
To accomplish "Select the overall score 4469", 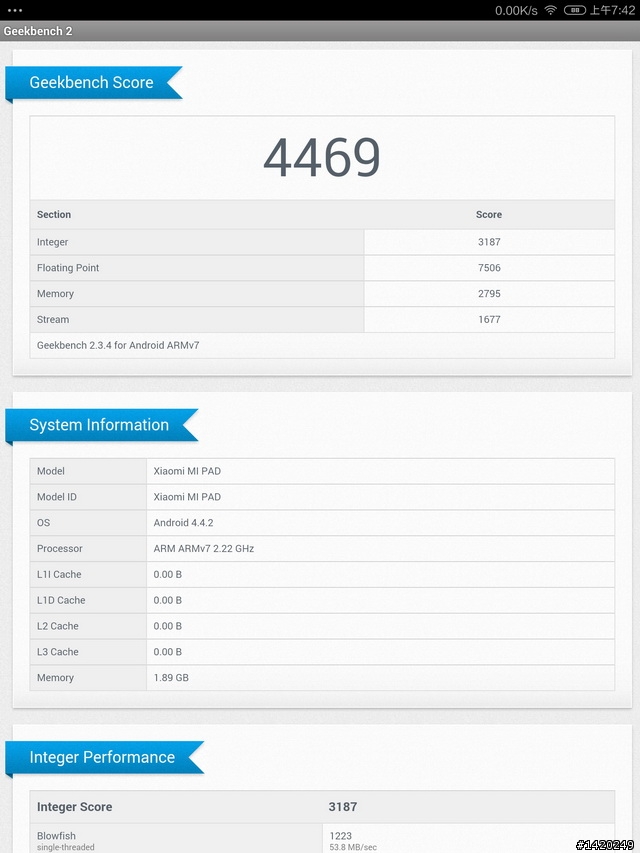I will pos(322,157).
